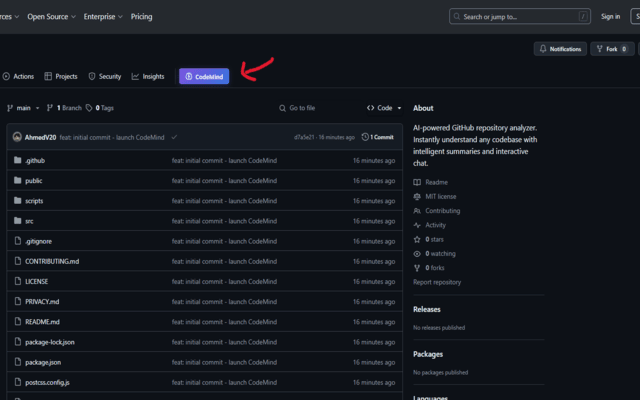The height and width of the screenshot is (400, 640).
Task: Click the star icon beside 0 stars
Action: pos(417,240)
